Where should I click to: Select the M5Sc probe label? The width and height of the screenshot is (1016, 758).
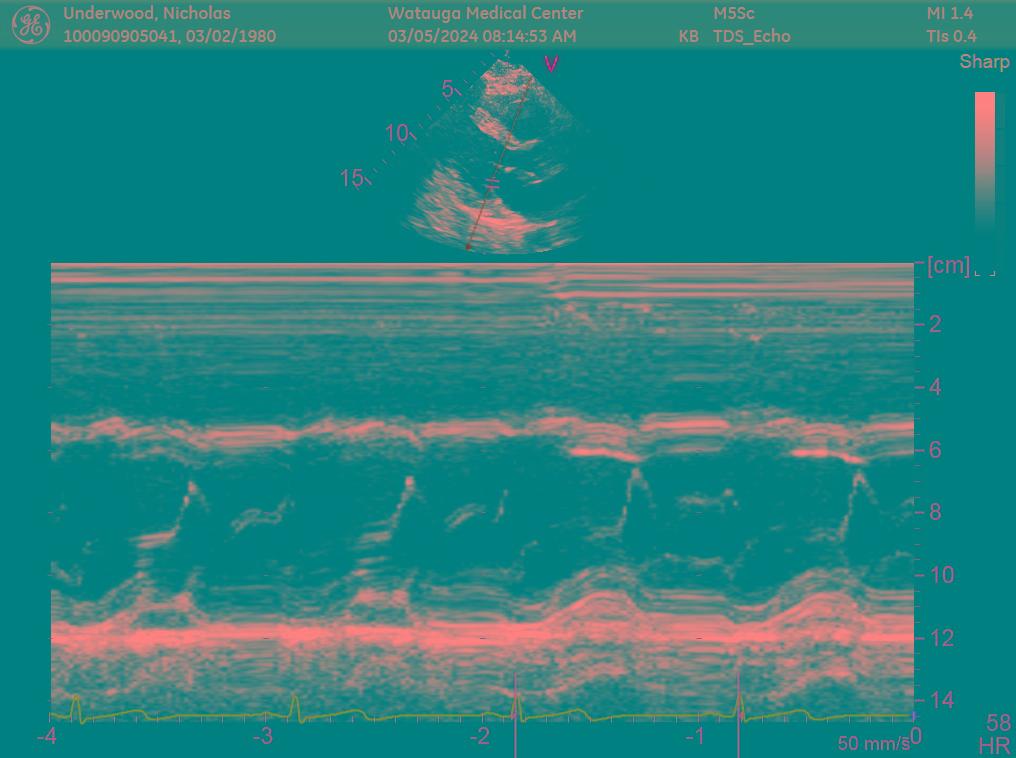point(734,13)
